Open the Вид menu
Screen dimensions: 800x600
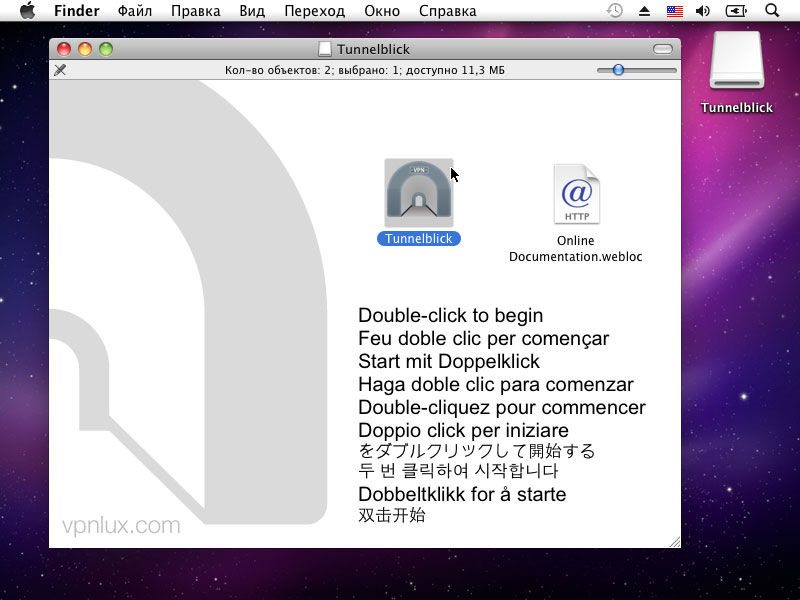pyautogui.click(x=252, y=11)
